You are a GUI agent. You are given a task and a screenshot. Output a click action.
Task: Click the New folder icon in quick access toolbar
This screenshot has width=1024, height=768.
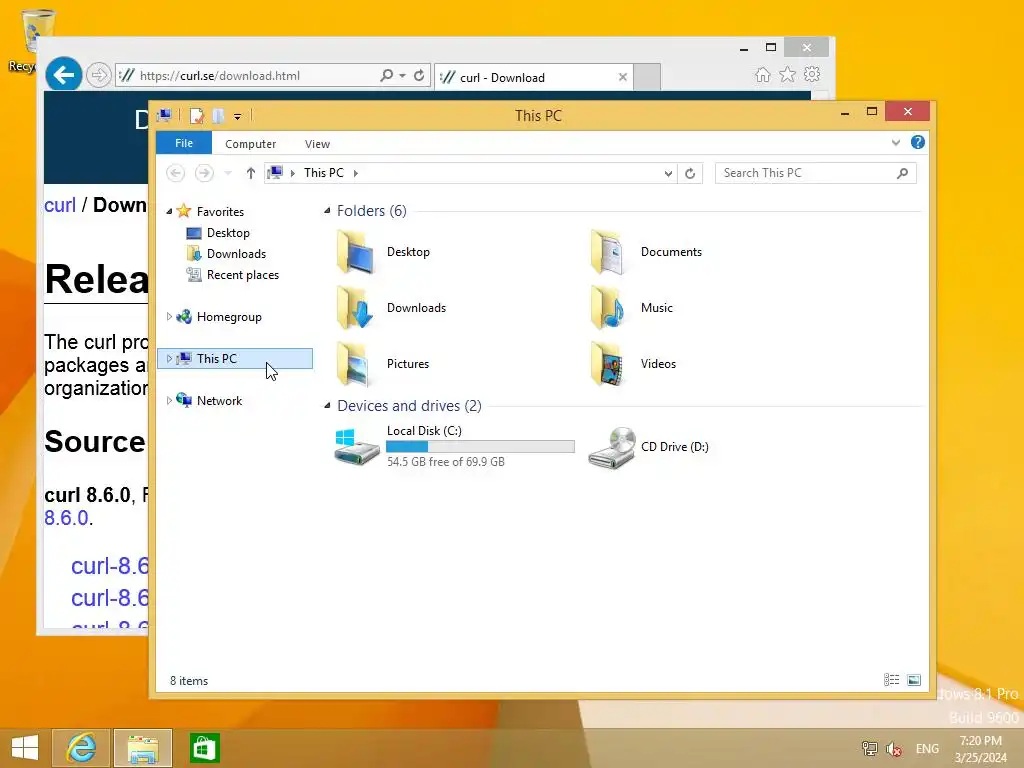point(218,116)
